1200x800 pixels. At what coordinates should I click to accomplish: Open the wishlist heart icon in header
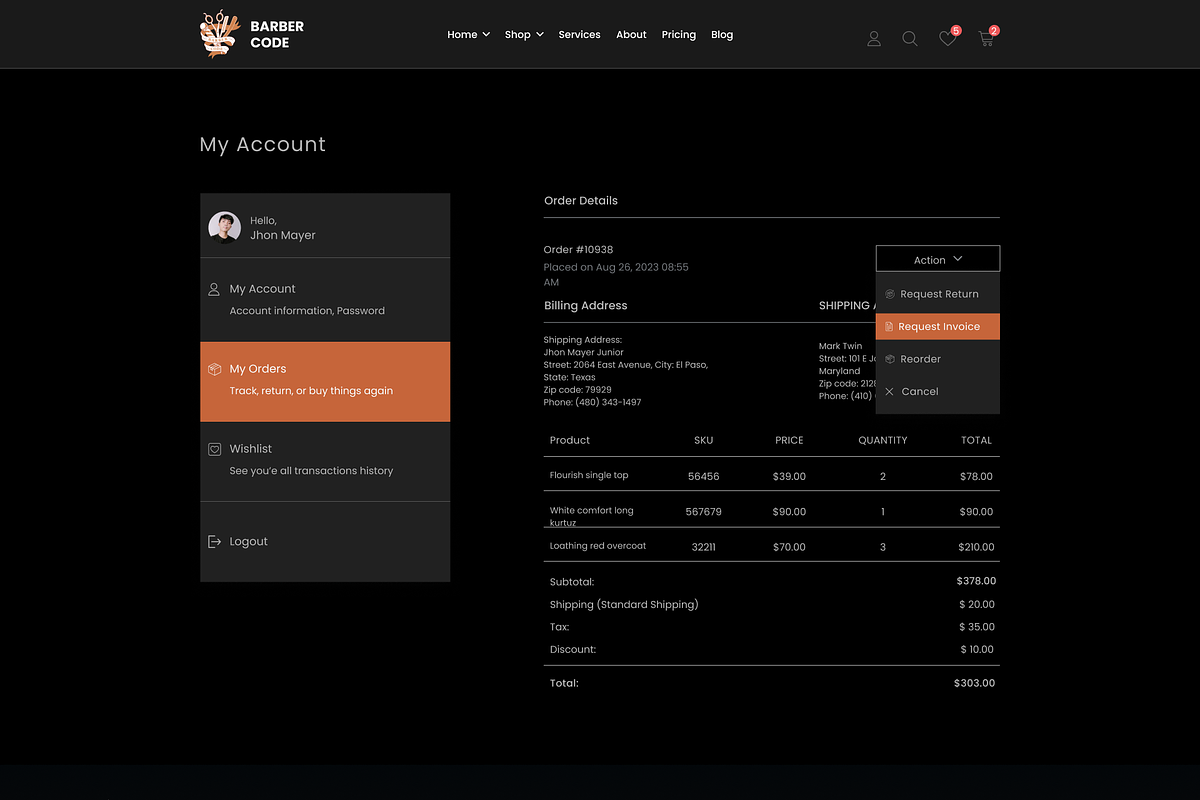point(947,39)
